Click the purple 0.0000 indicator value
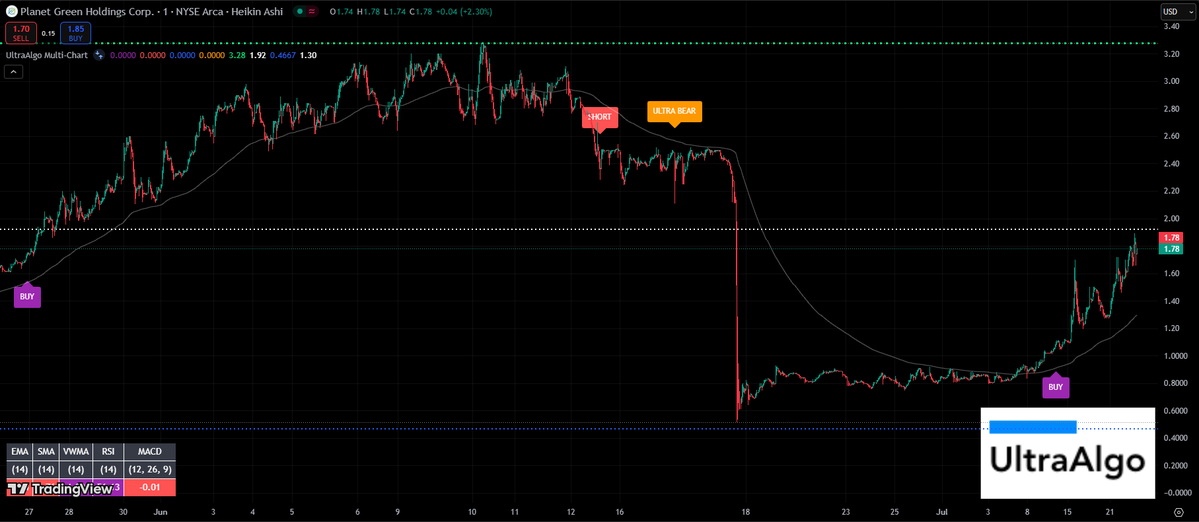 [122, 55]
